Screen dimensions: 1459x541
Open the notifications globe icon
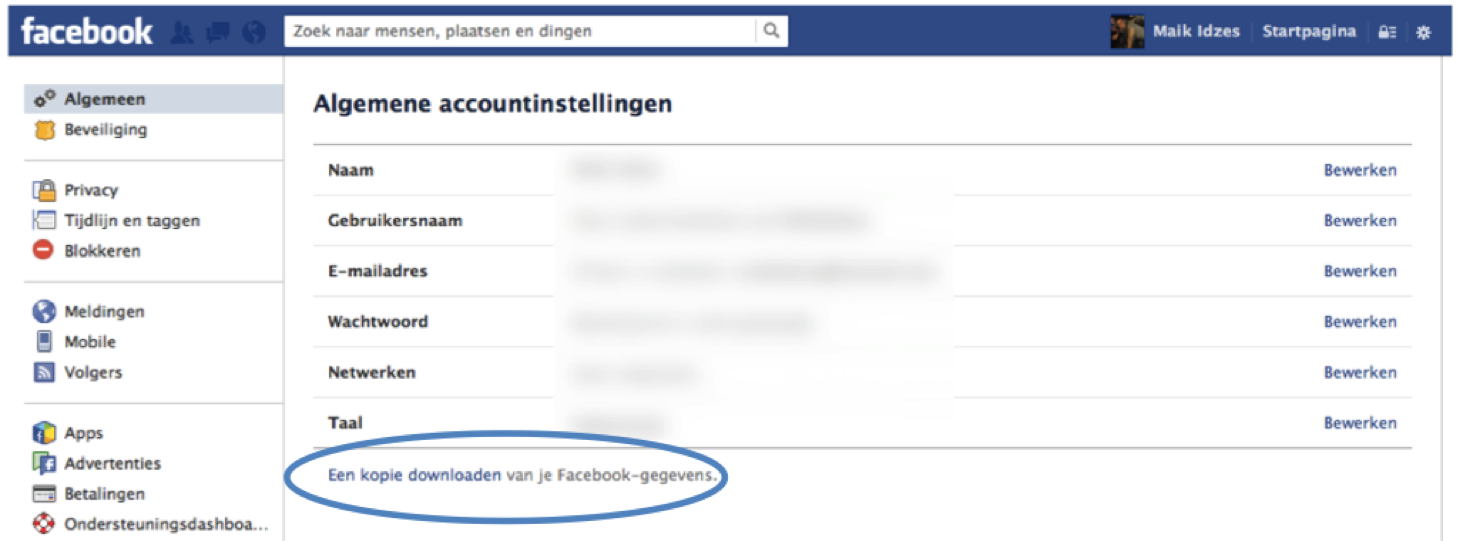(254, 32)
